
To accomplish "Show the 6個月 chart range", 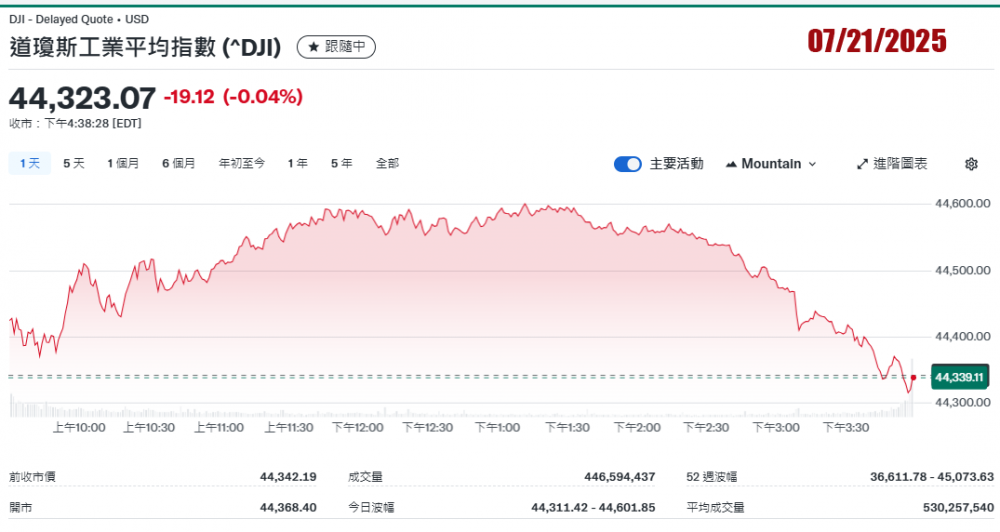I will [x=179, y=163].
